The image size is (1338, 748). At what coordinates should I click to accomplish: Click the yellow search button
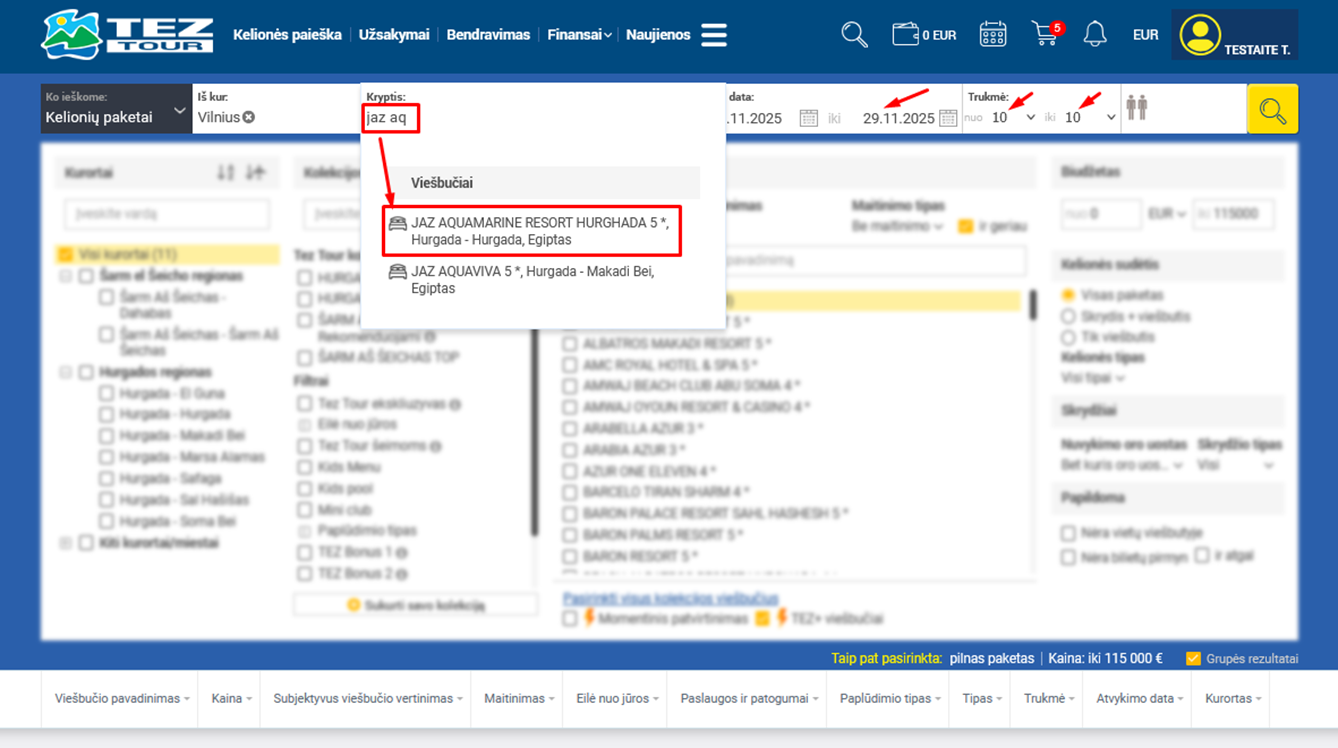pos(1272,109)
